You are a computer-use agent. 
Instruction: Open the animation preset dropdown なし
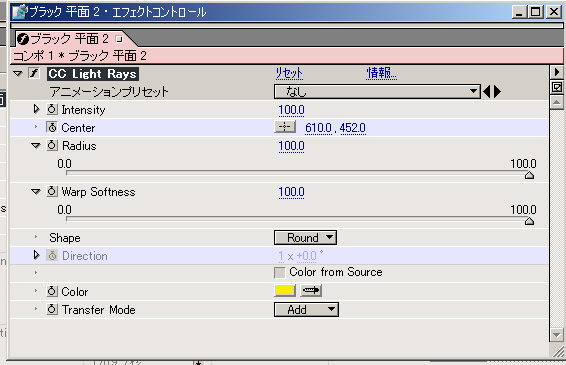(377, 92)
